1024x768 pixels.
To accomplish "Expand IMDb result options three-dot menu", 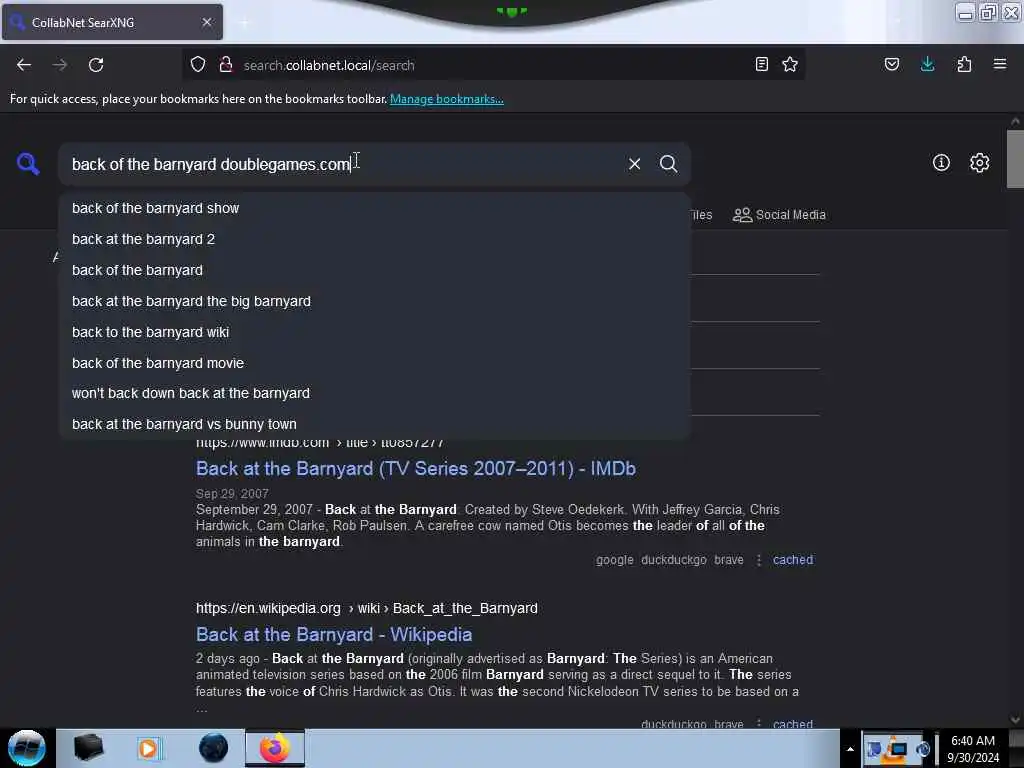I will click(x=758, y=560).
